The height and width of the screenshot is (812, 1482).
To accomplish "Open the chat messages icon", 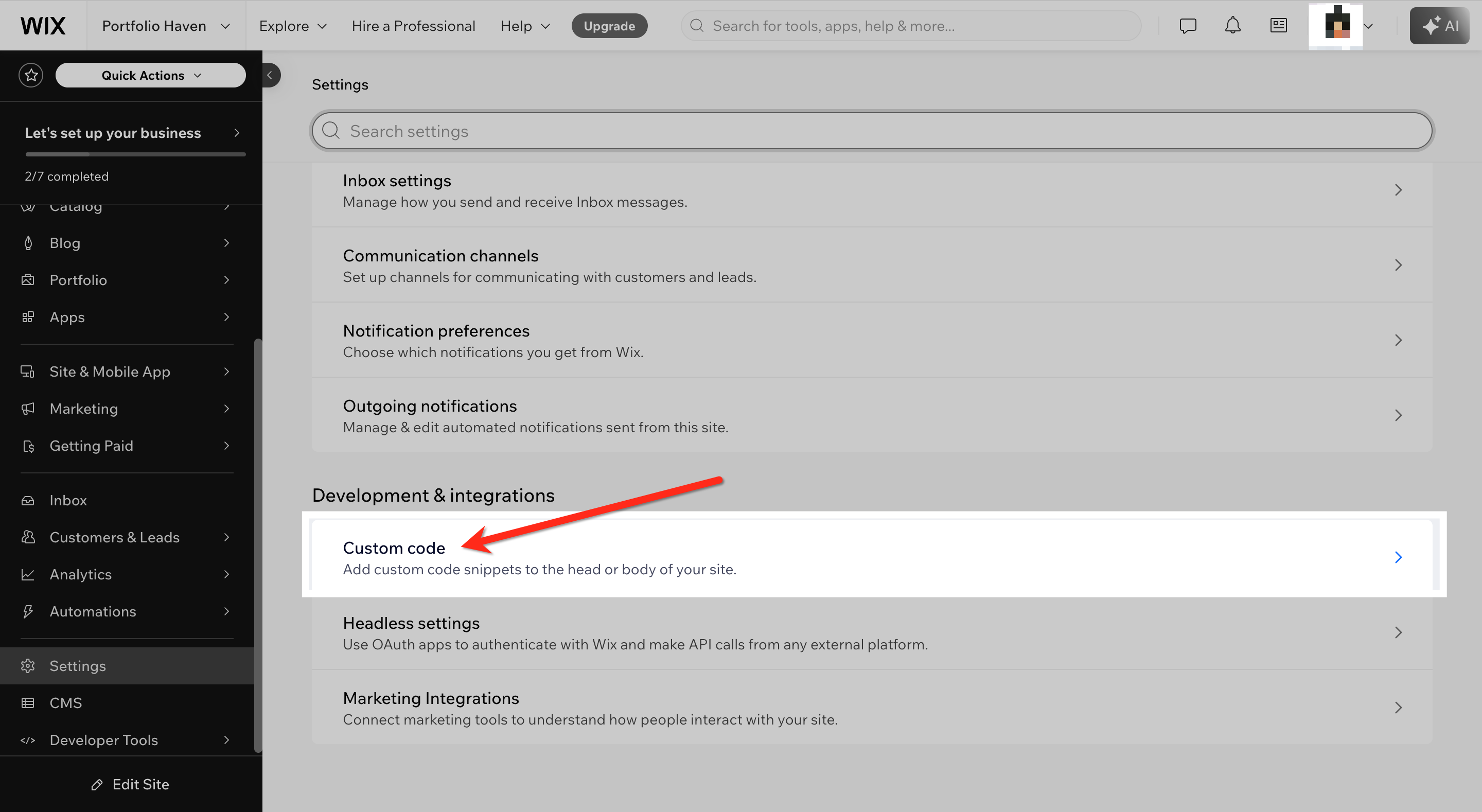I will (1188, 25).
